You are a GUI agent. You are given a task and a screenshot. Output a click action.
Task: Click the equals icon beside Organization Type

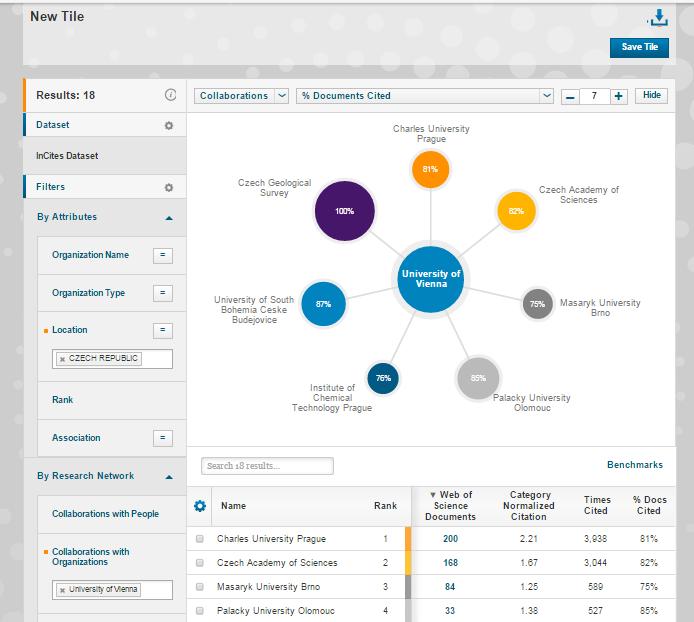[162, 293]
